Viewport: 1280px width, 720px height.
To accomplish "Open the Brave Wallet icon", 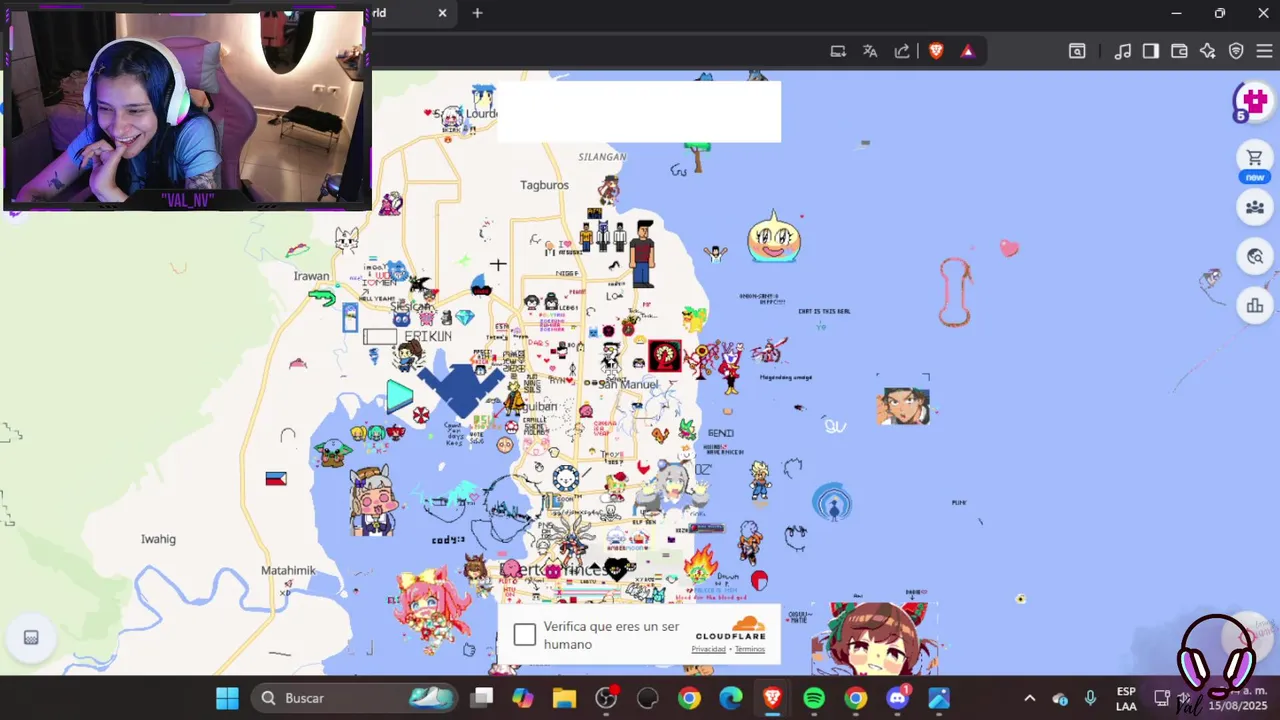I will tap(1179, 51).
